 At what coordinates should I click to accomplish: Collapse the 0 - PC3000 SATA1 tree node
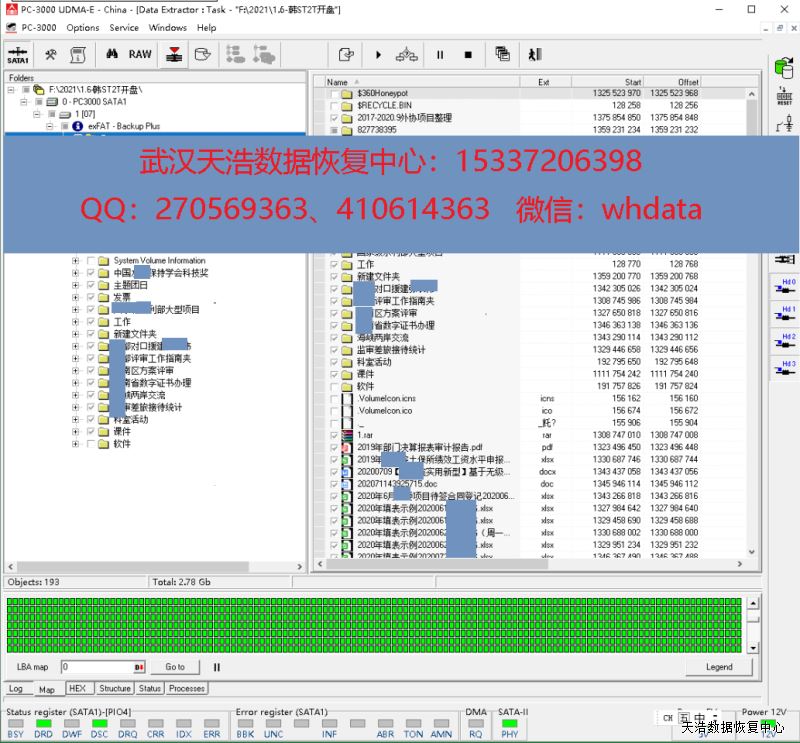(25, 102)
